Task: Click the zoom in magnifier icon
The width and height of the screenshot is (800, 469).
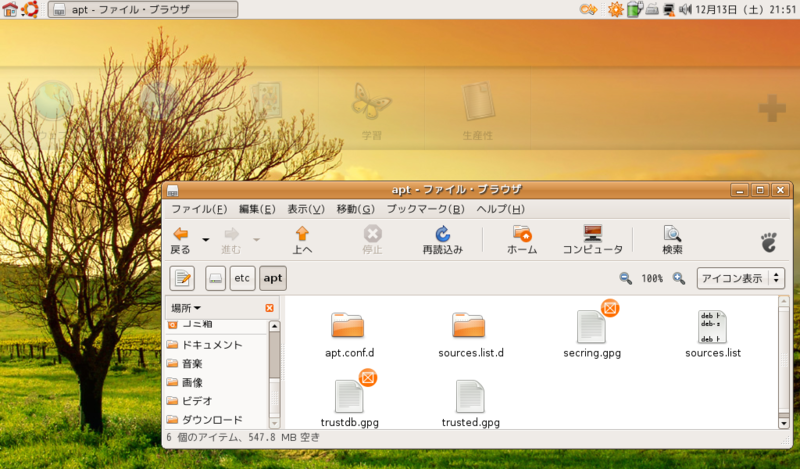Action: (x=679, y=278)
